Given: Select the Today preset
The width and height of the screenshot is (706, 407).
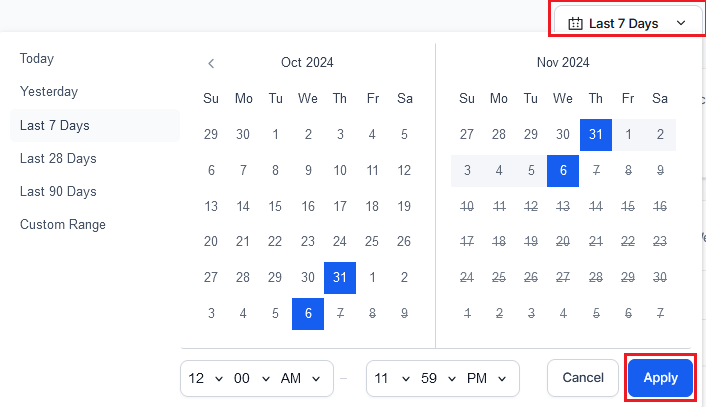Looking at the screenshot, I should 37,59.
